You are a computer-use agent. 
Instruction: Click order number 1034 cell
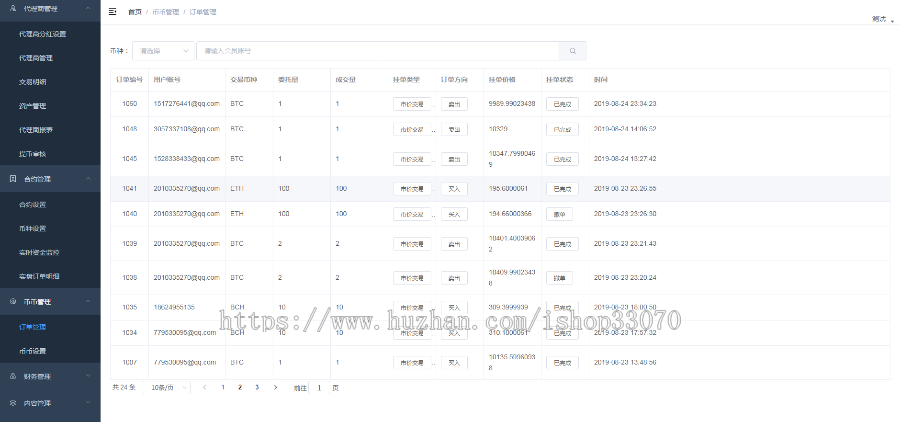pyautogui.click(x=129, y=333)
